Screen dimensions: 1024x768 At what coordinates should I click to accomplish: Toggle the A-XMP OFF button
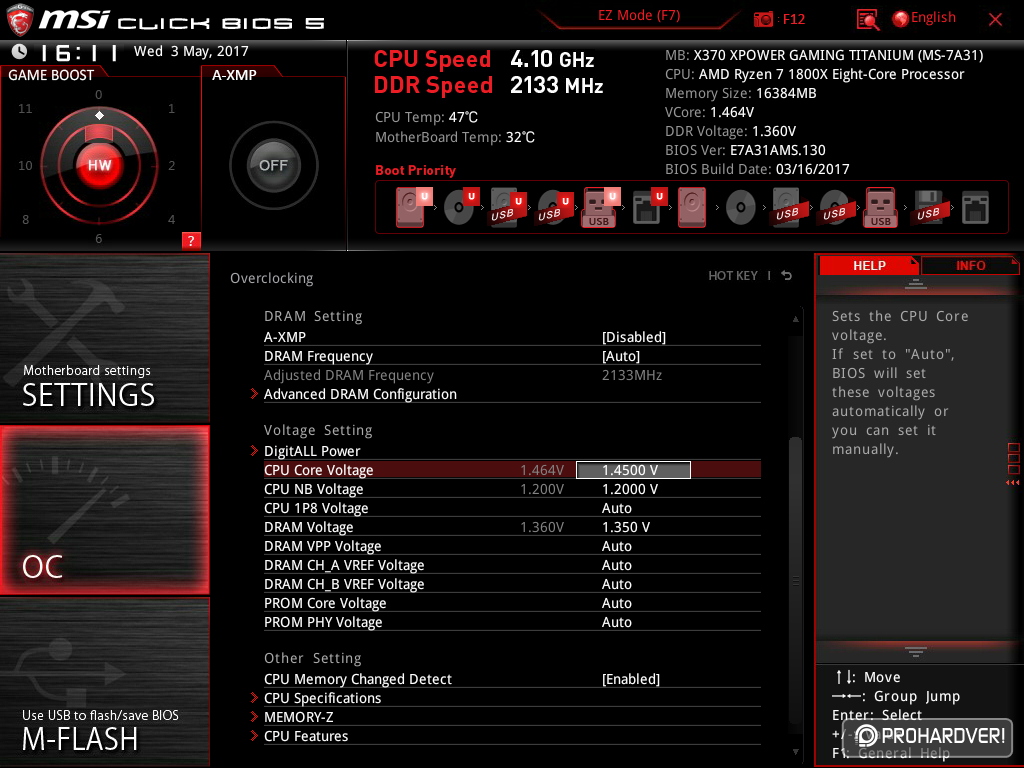273,165
